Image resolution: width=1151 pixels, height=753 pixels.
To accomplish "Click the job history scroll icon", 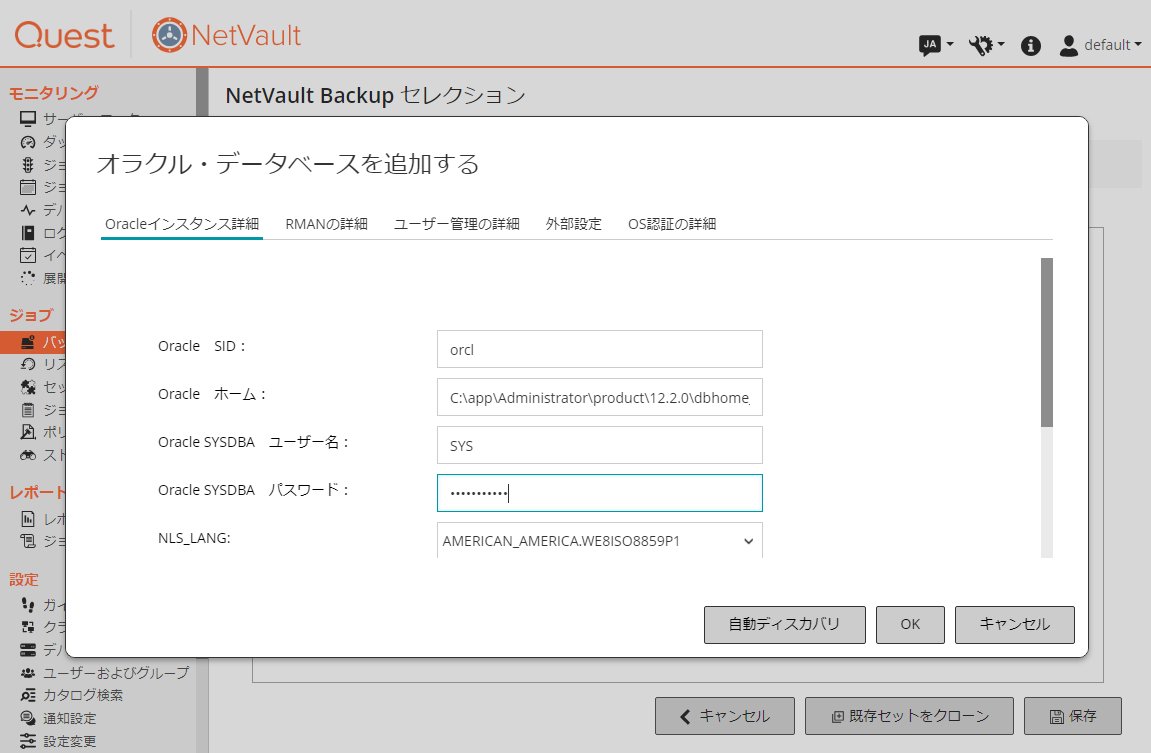I will (x=28, y=542).
